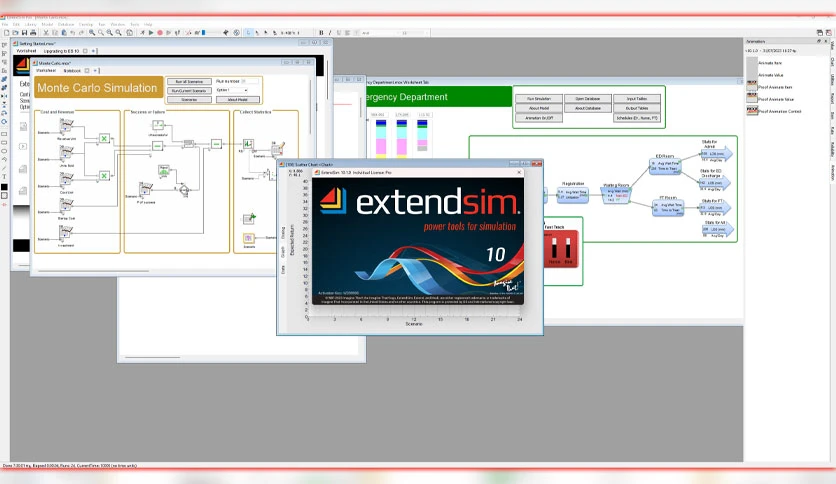Click the green Run Simulation play icon
Screen dimensions: 836x484
[x=151, y=33]
